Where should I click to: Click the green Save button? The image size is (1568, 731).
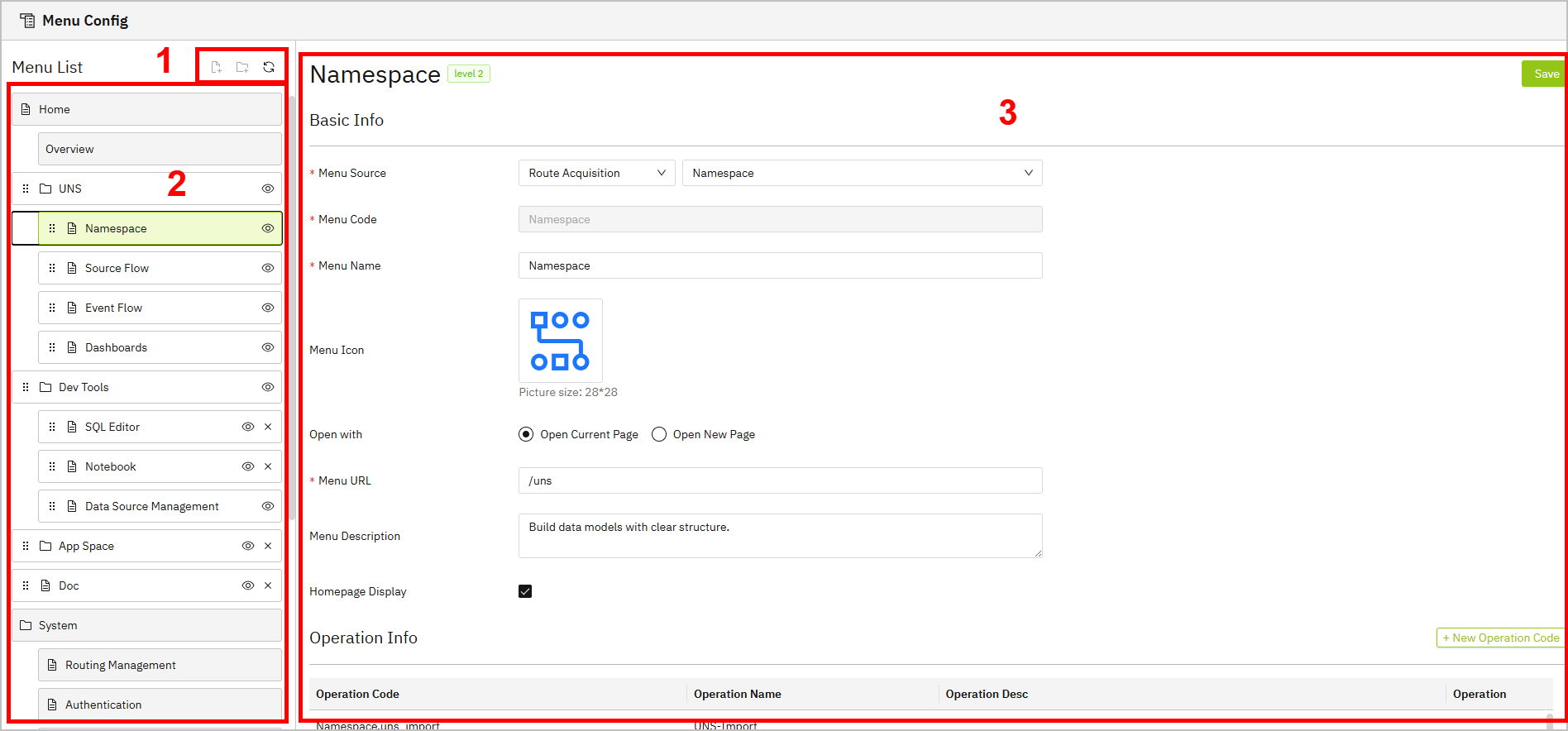click(x=1545, y=74)
